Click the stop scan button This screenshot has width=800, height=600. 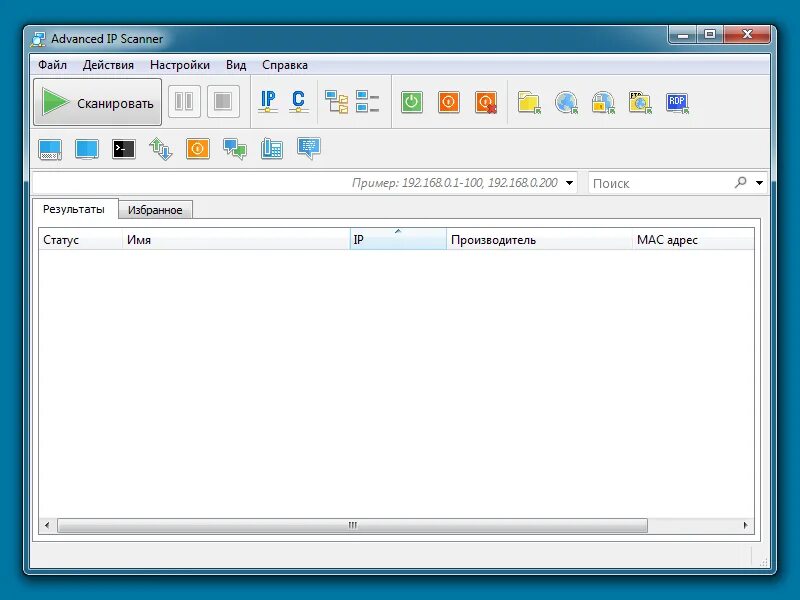coord(223,101)
